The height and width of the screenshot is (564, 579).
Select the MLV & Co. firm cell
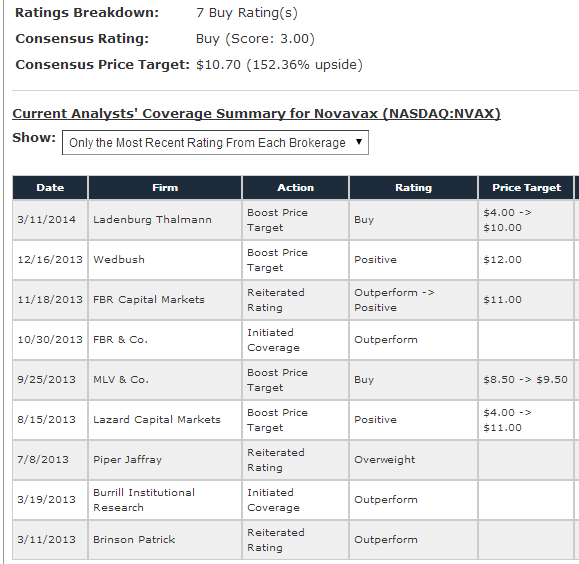pyautogui.click(x=165, y=380)
